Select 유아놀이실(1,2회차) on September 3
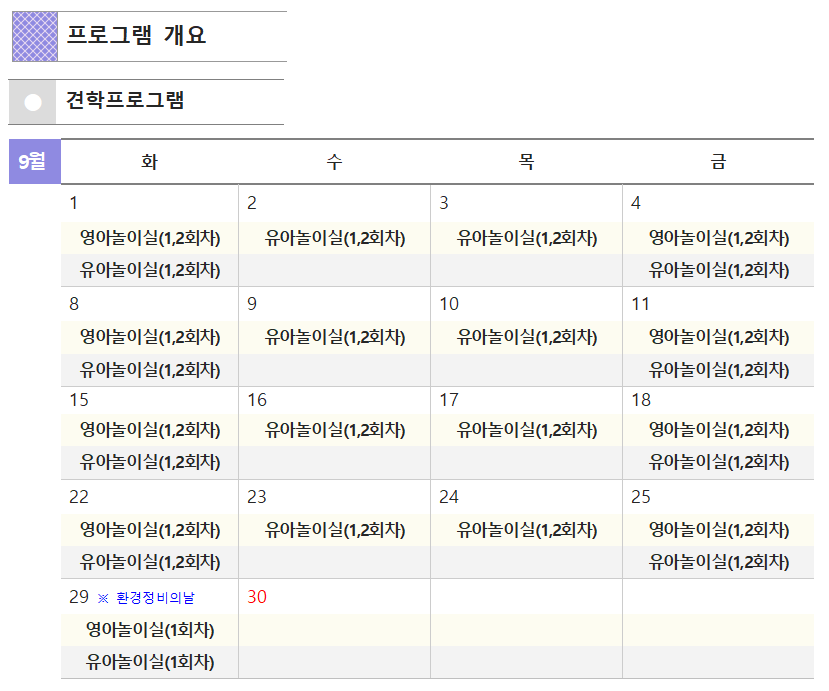 [x=527, y=238]
